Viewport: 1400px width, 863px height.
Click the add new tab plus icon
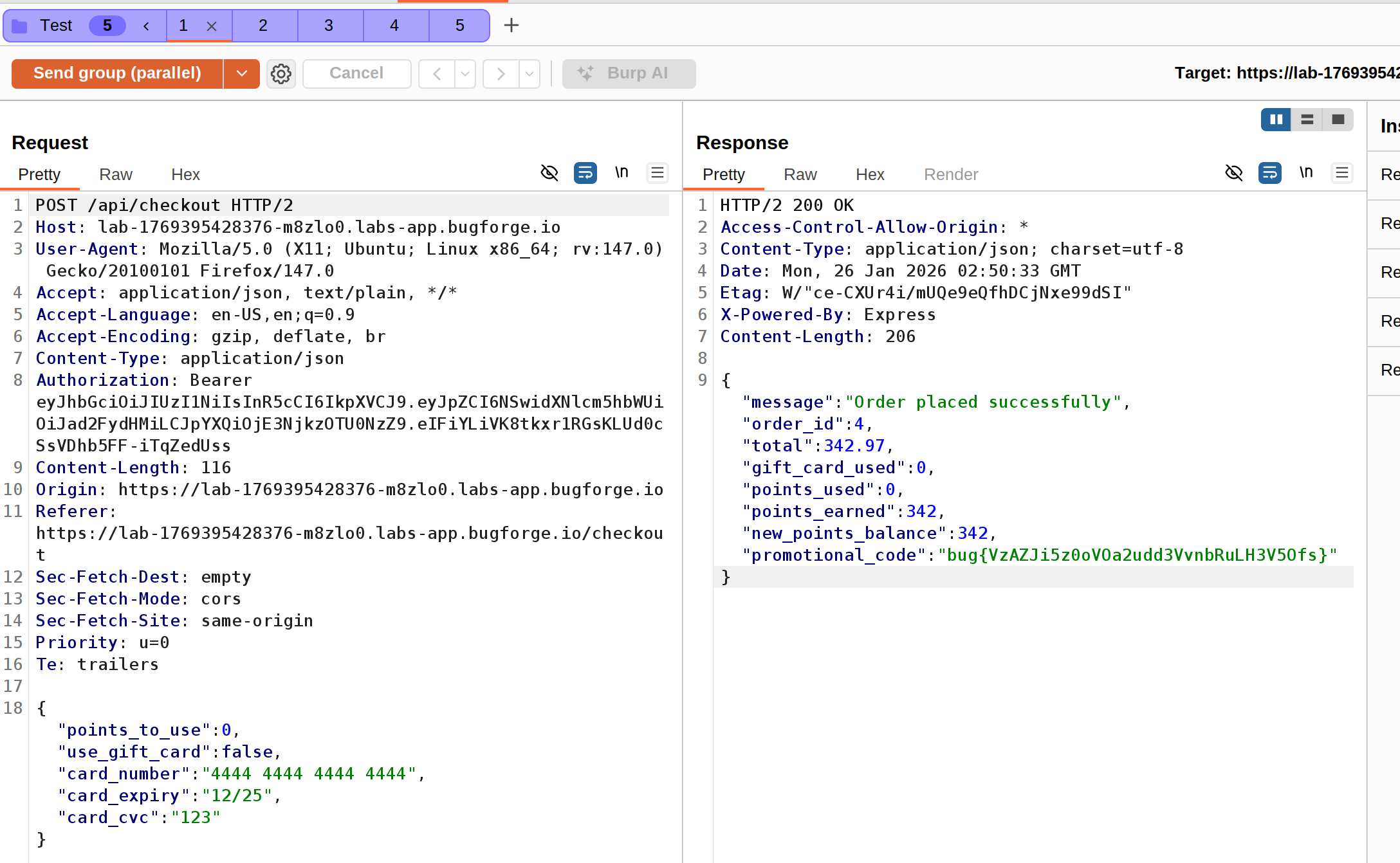tap(511, 26)
